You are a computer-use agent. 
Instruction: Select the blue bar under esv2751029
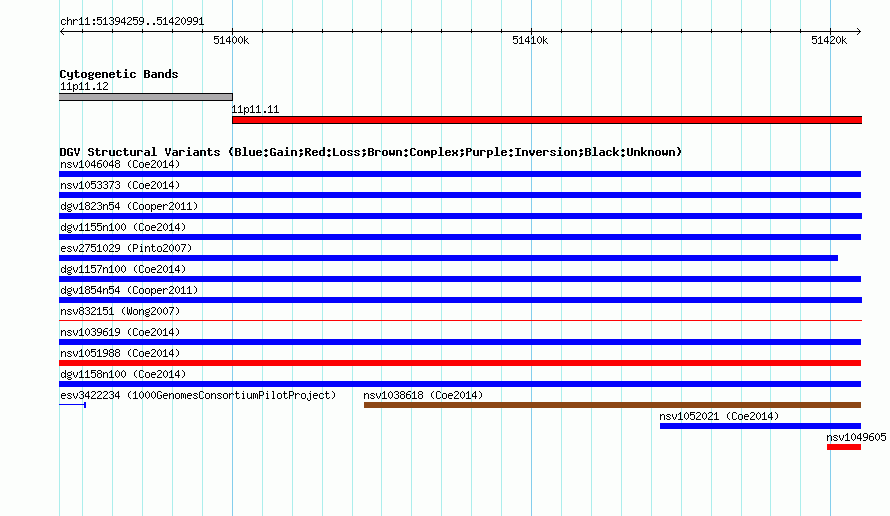click(448, 258)
